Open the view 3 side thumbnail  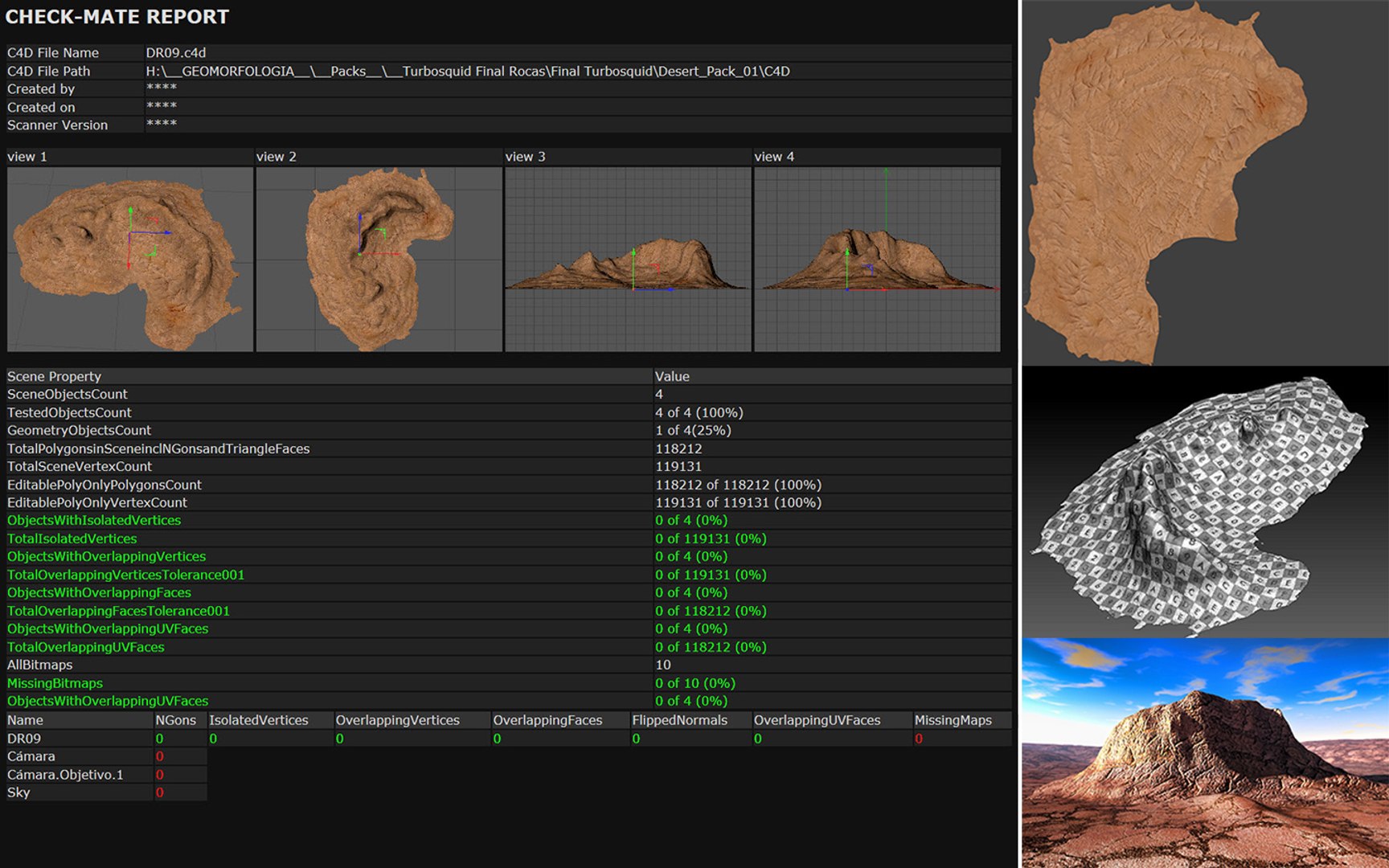coord(628,260)
